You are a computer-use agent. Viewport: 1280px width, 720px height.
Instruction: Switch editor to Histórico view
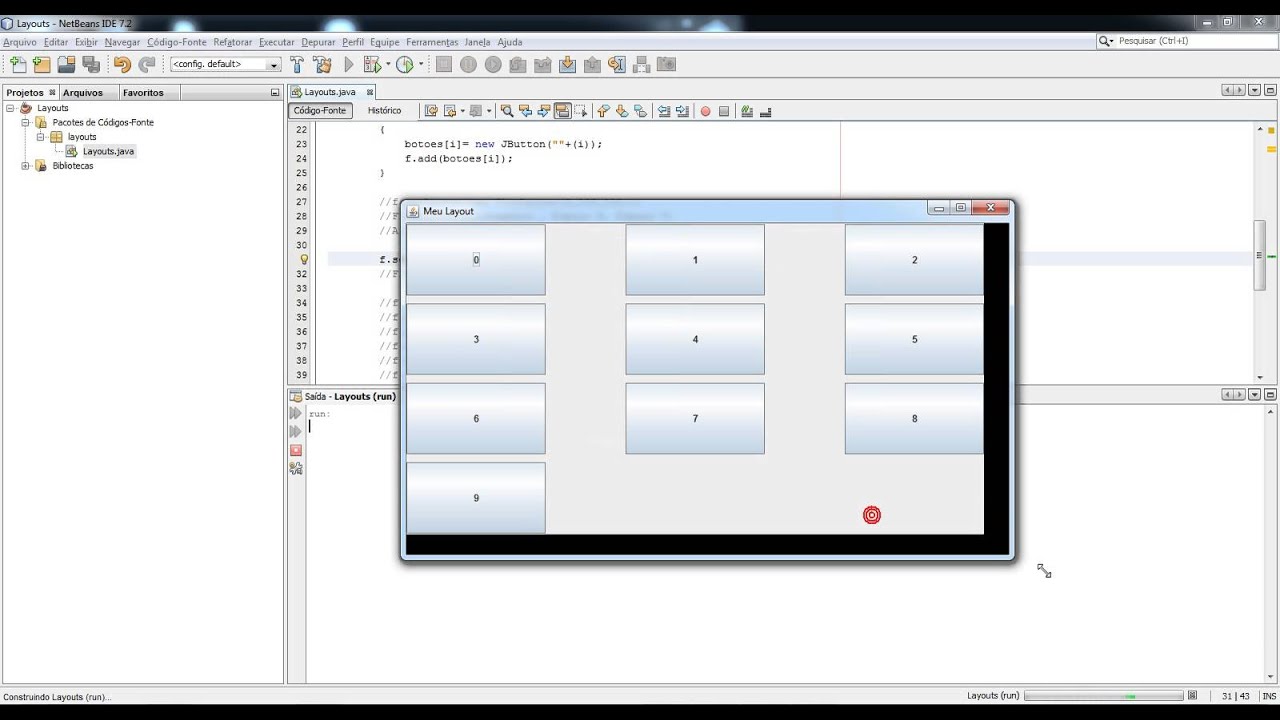coord(384,111)
